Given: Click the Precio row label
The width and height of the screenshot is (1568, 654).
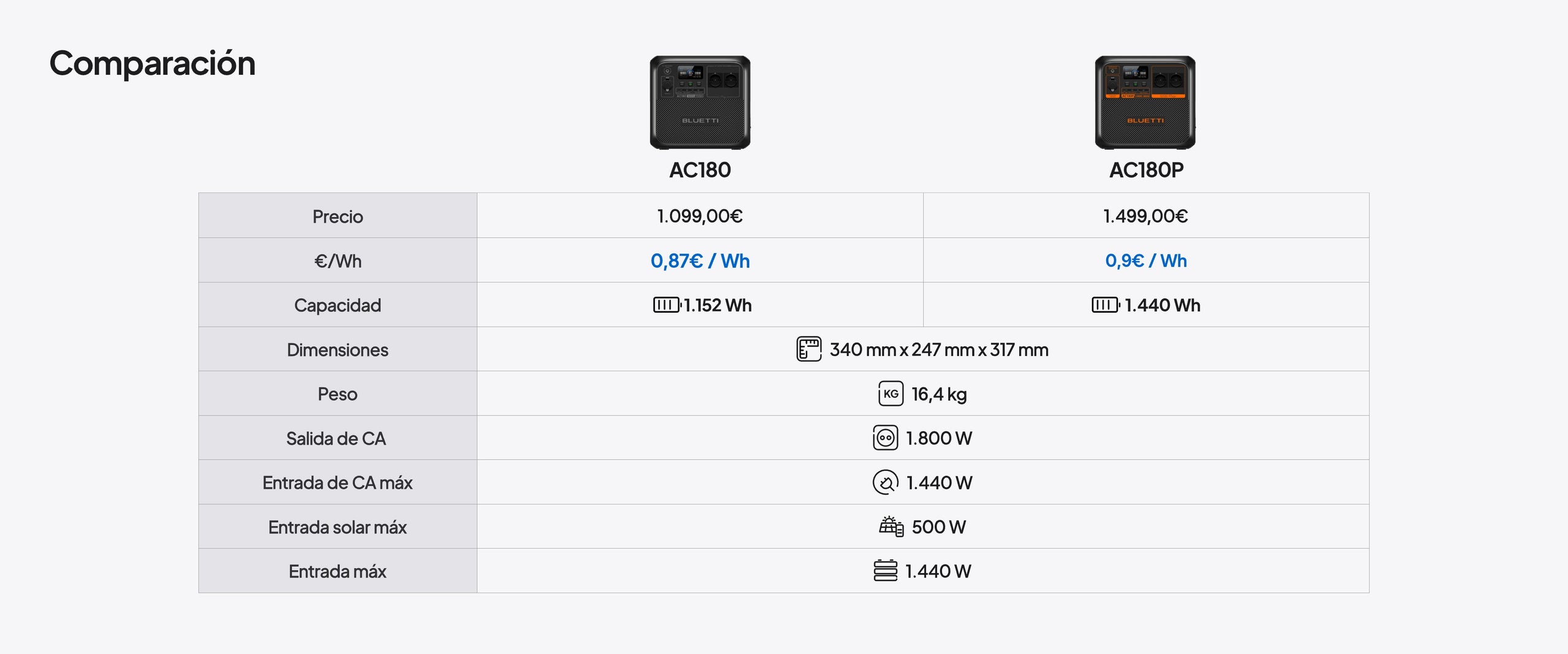Looking at the screenshot, I should 337,216.
